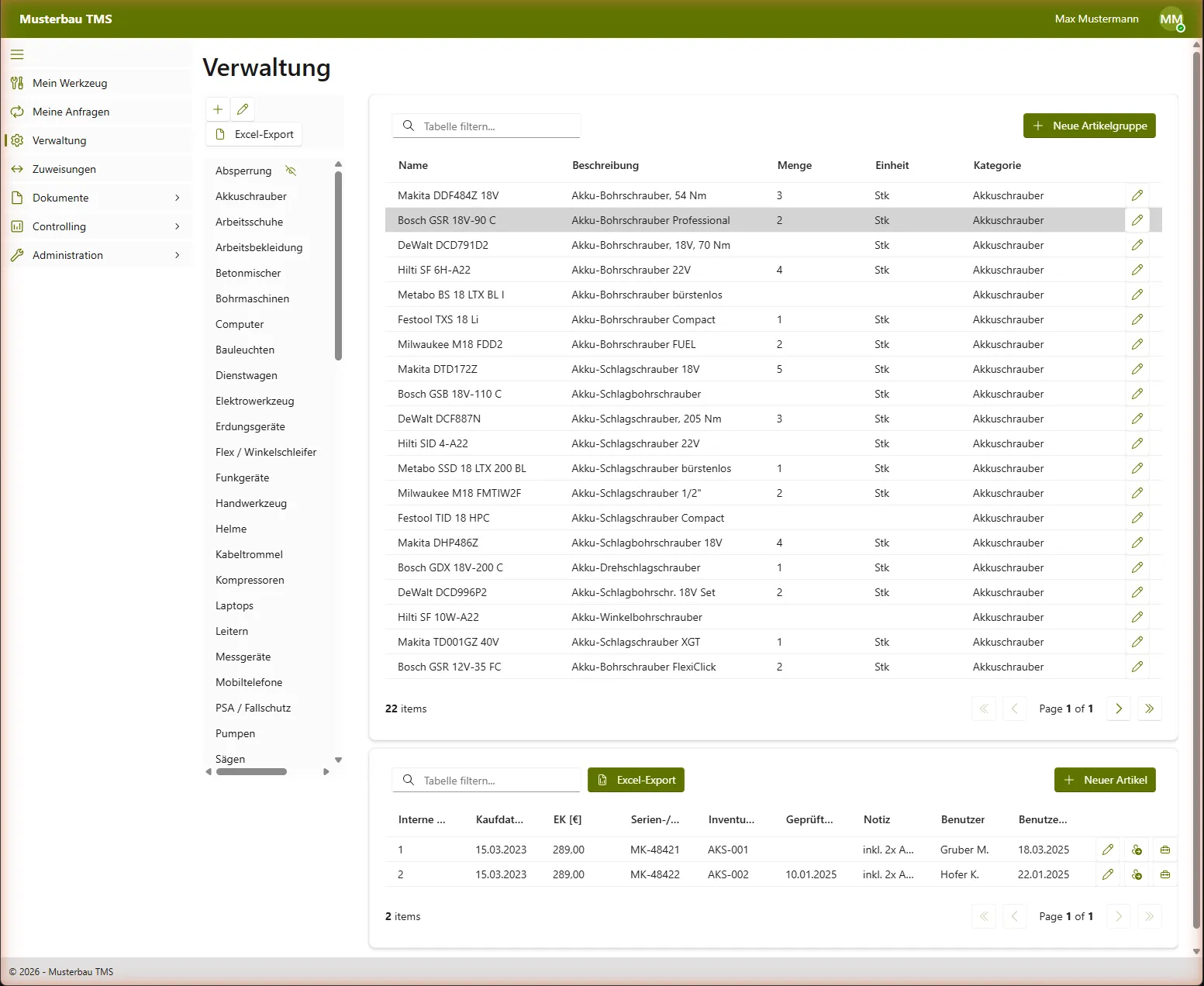This screenshot has height=986, width=1204.
Task: Open Meine Anfragen from the sidebar
Action: point(70,112)
